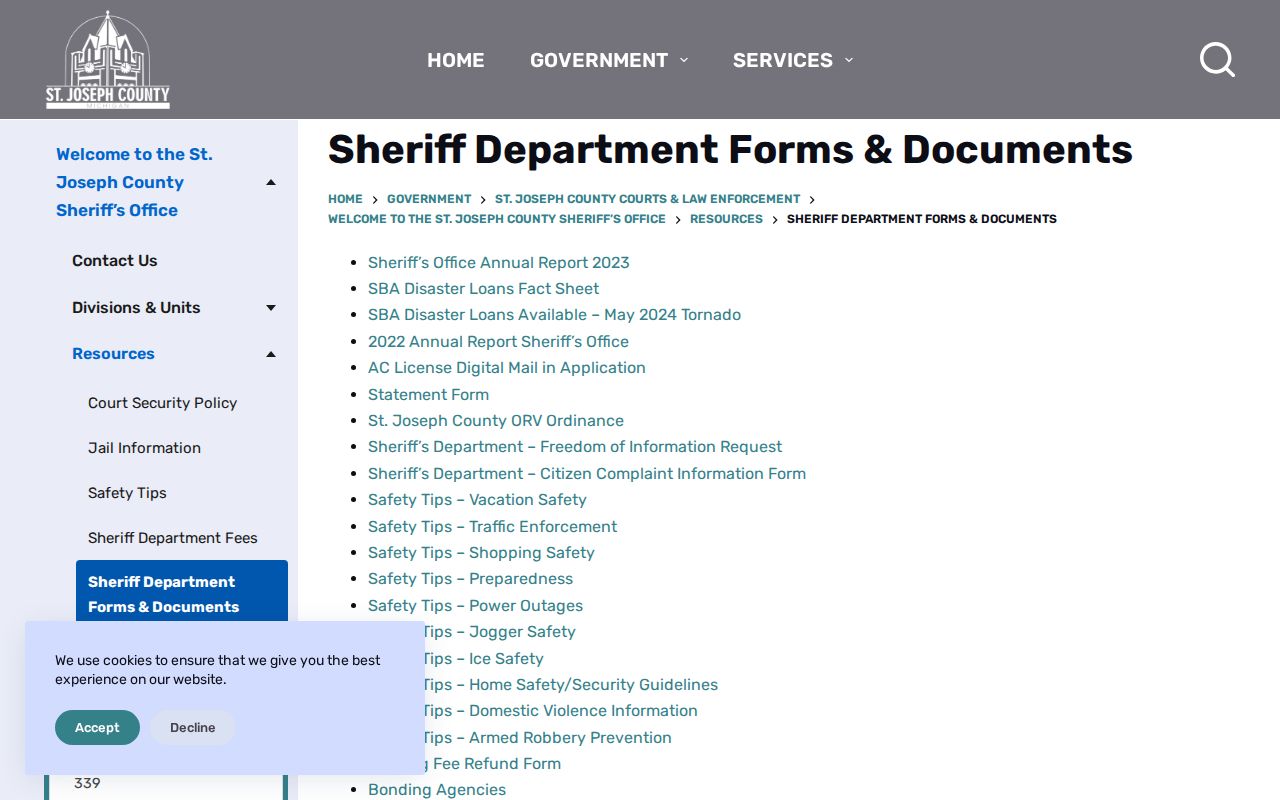
Task: Click the St. Joseph County logo
Action: pos(108,60)
